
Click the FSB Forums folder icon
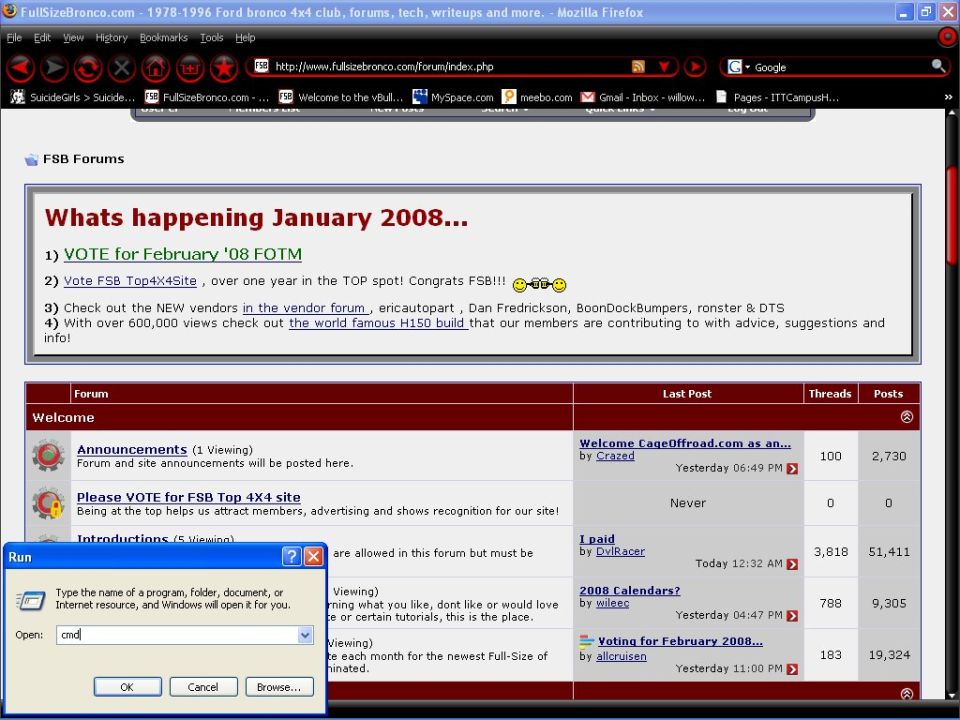tap(31, 159)
